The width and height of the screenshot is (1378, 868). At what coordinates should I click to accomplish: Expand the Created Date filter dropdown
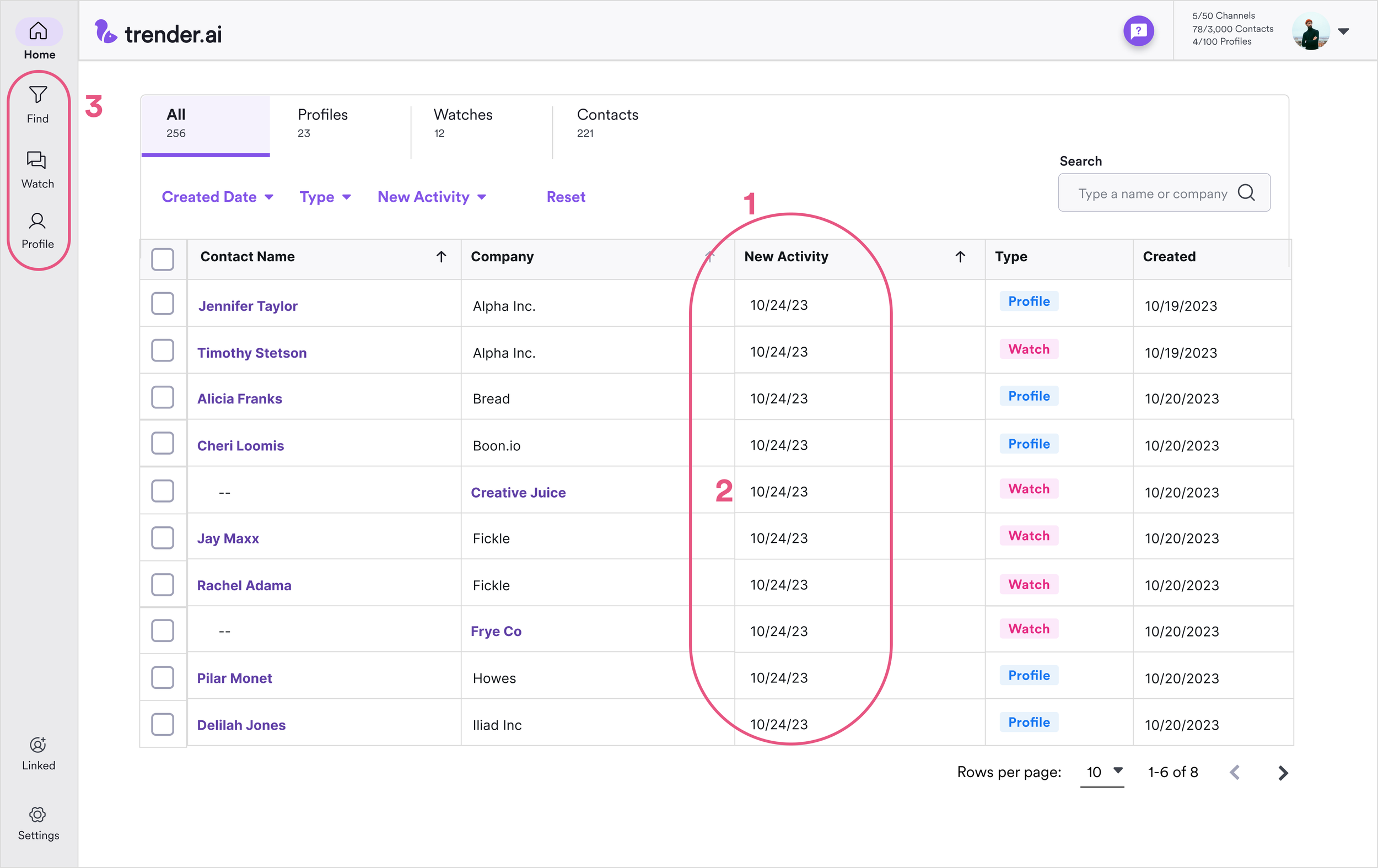[x=217, y=197]
